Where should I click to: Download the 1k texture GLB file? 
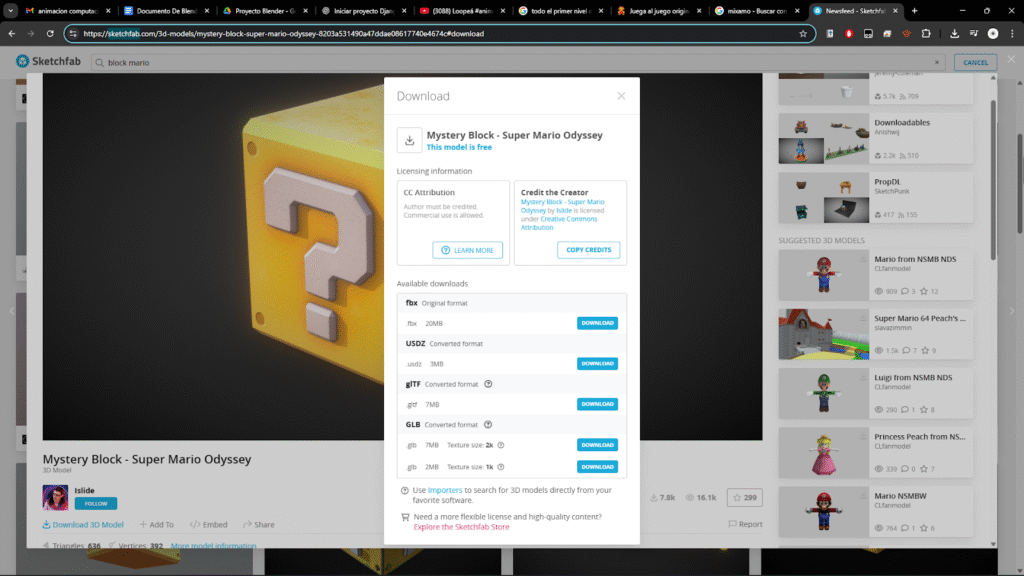coord(597,467)
